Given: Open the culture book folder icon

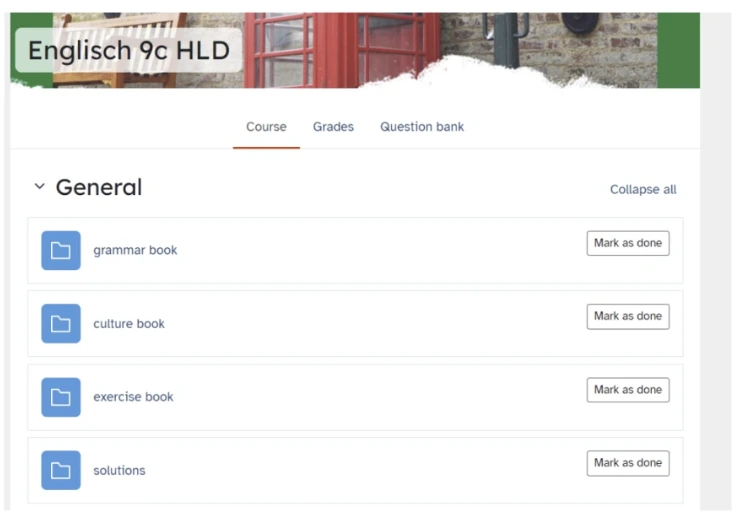Looking at the screenshot, I should click(61, 324).
